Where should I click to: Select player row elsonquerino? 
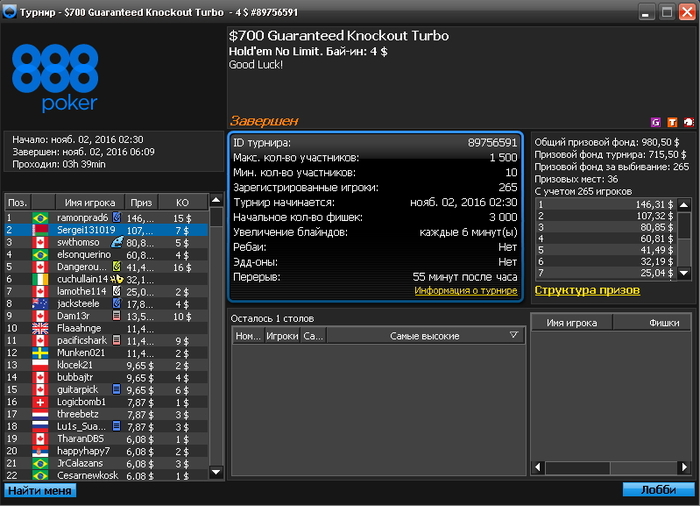click(106, 255)
